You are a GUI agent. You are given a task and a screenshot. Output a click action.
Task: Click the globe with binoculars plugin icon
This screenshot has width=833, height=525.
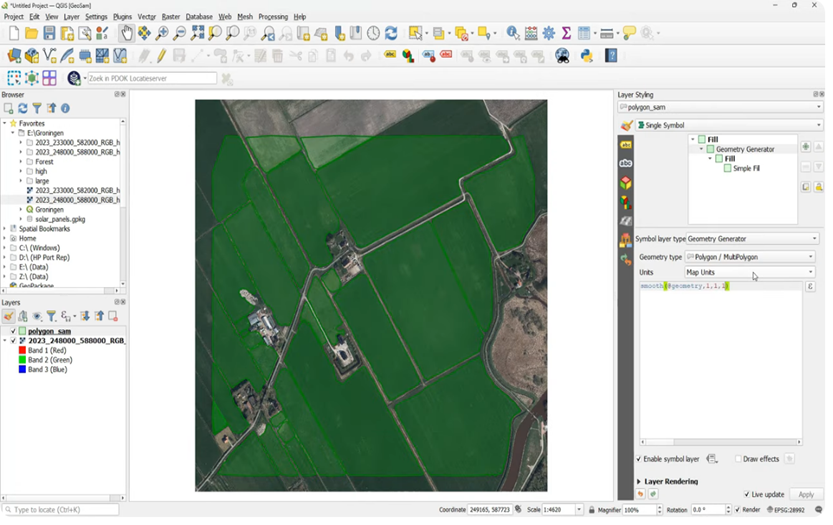click(562, 56)
